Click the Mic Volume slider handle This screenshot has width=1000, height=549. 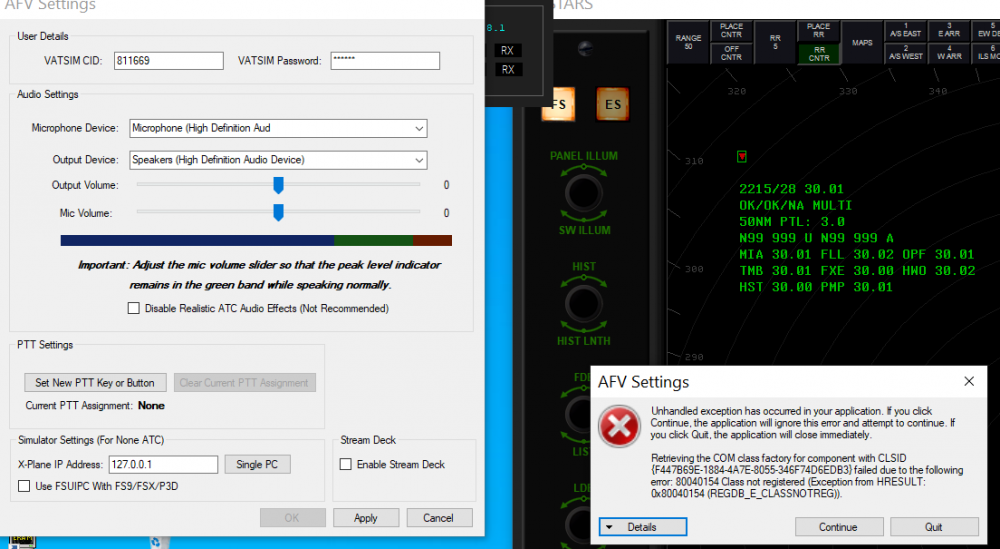point(278,212)
